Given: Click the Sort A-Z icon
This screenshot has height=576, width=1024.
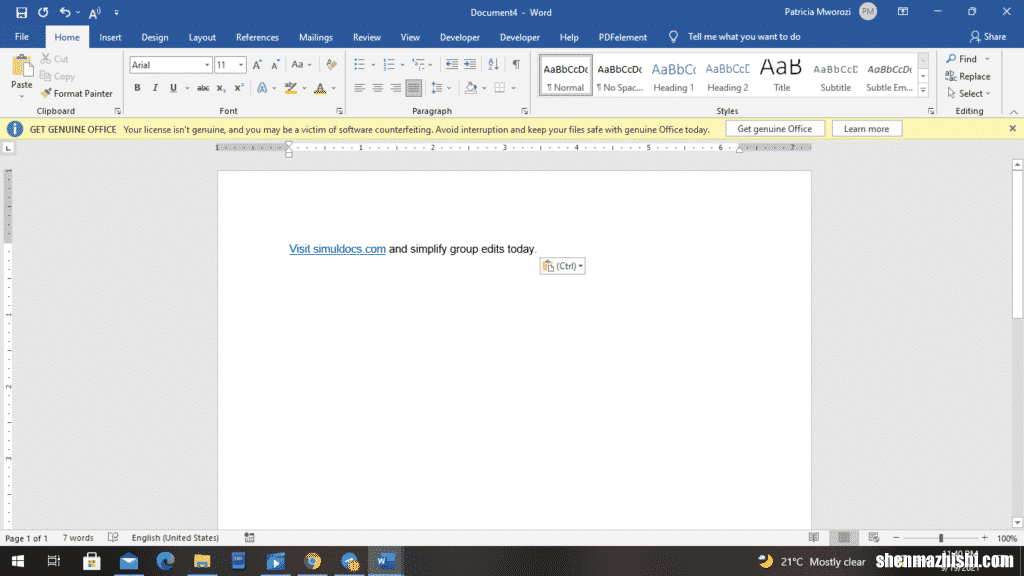Looking at the screenshot, I should (493, 64).
